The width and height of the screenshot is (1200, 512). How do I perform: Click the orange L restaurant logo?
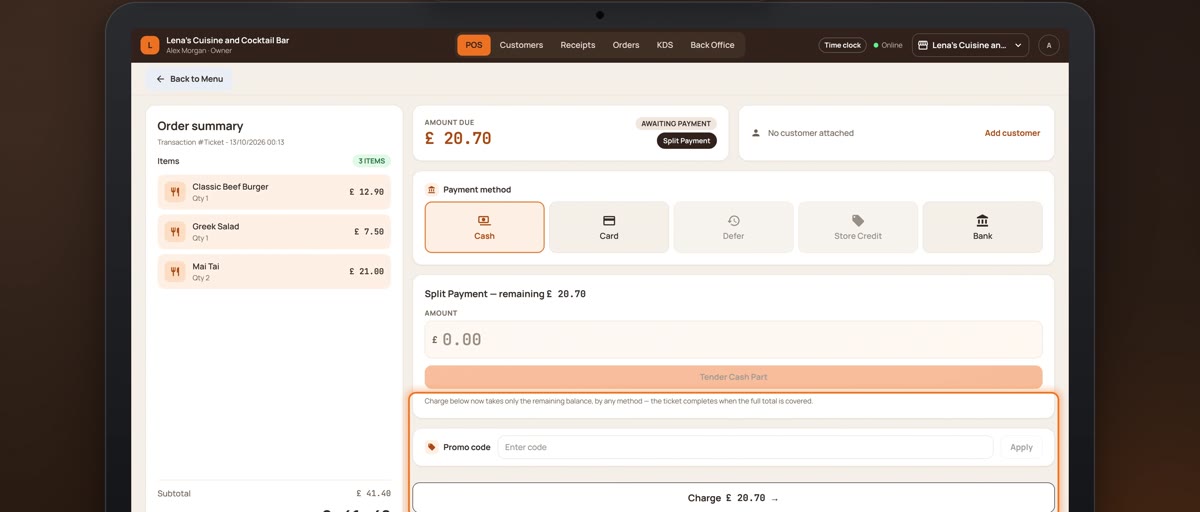point(150,45)
